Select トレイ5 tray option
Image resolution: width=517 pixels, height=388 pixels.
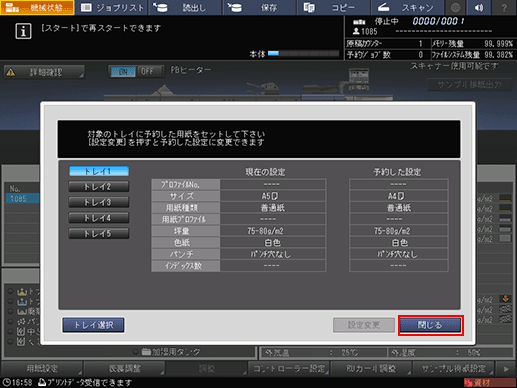pos(99,234)
